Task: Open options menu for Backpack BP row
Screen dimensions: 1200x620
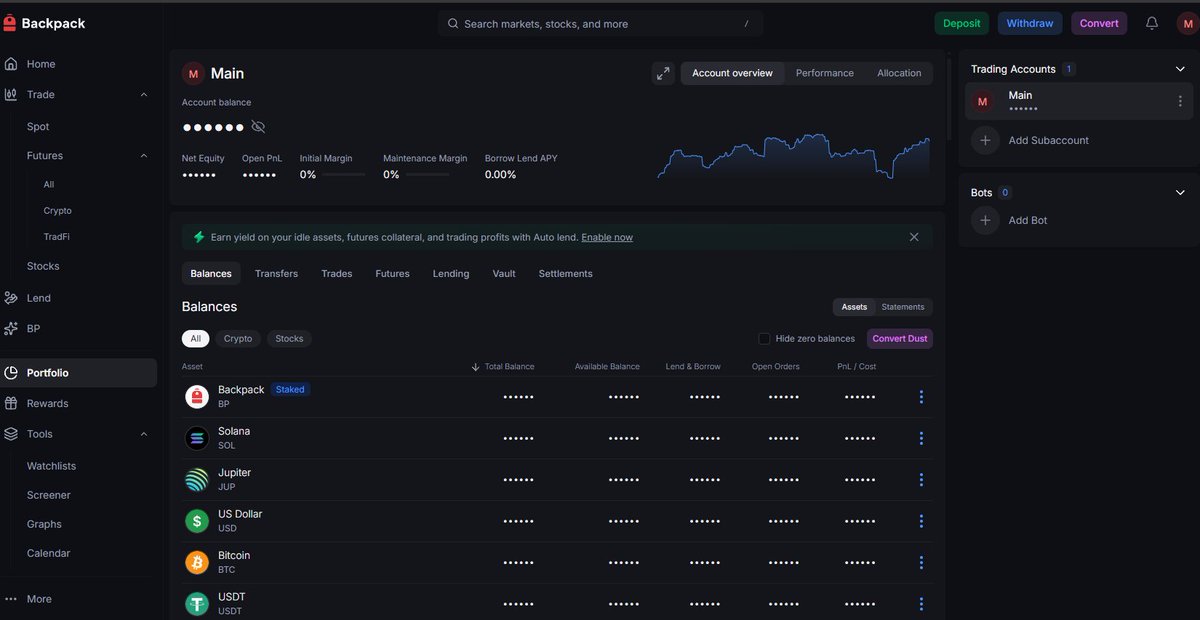Action: point(921,397)
